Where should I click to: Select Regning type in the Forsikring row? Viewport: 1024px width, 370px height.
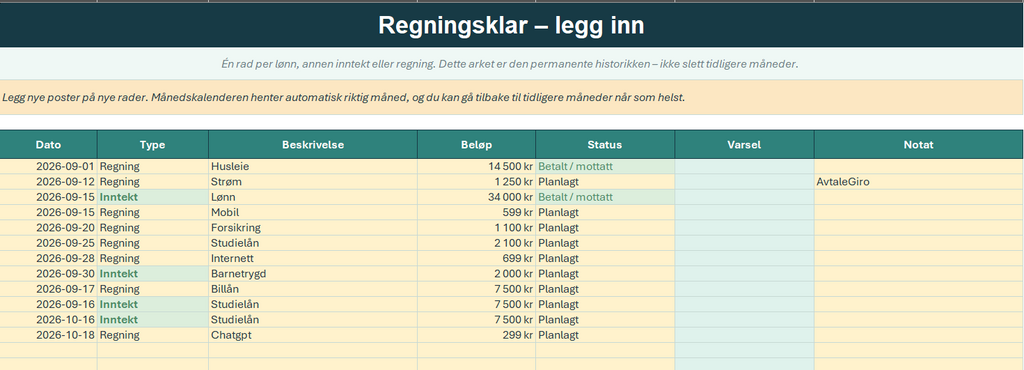153,228
